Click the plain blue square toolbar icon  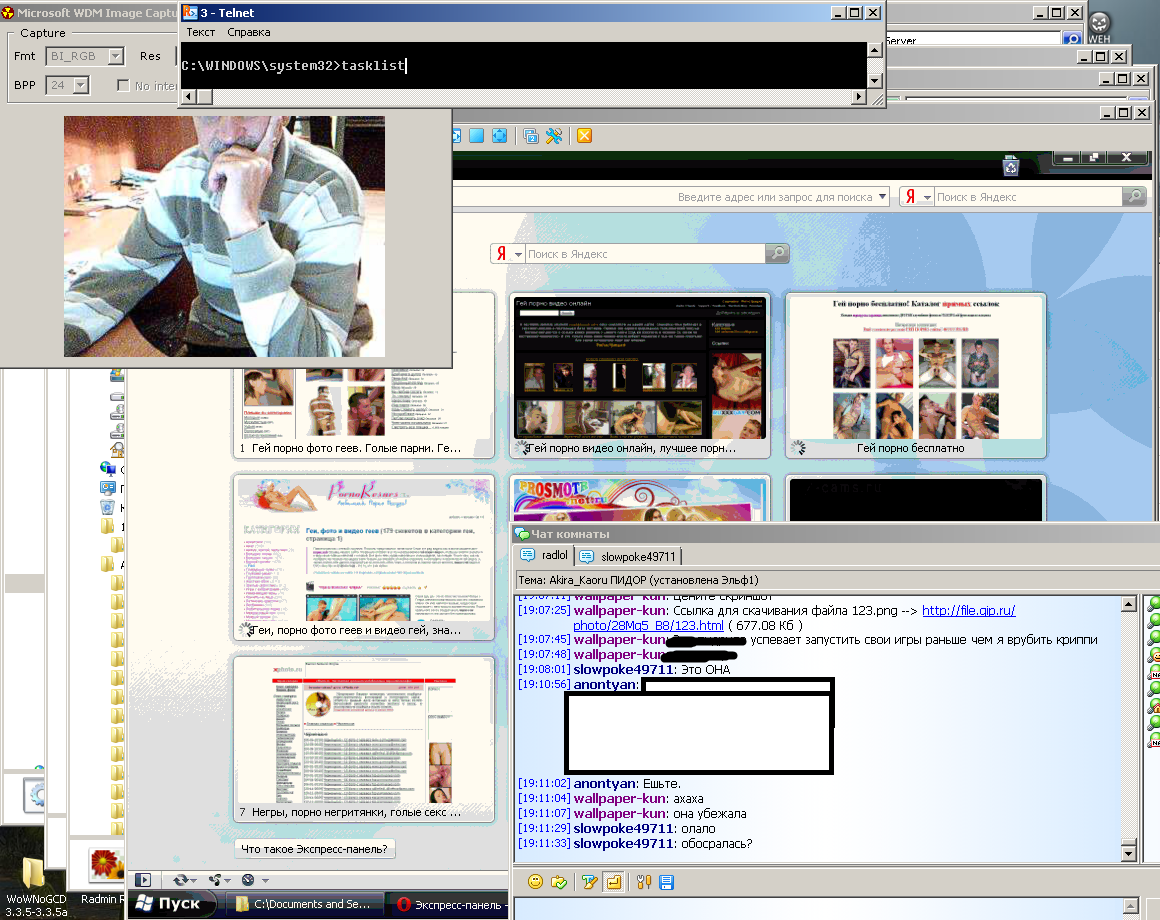tap(476, 135)
